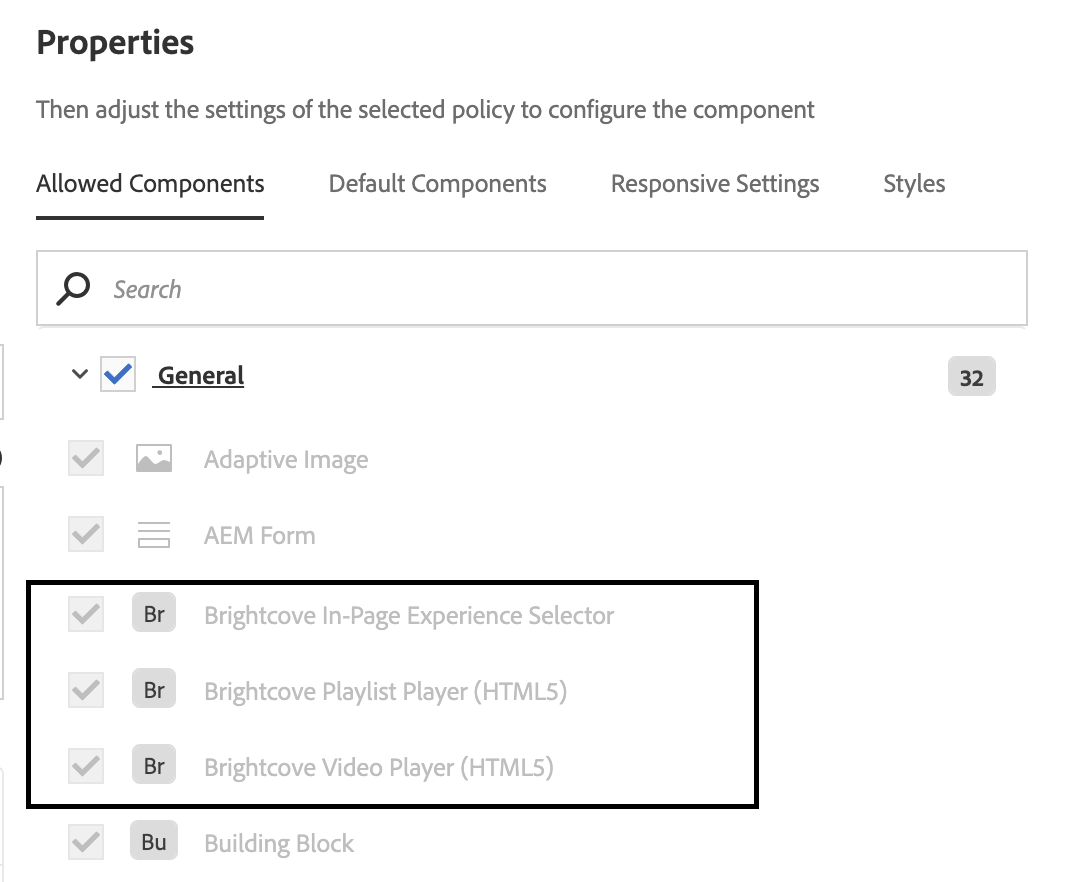Toggle the AEM Form checkbox
The width and height of the screenshot is (1076, 882).
point(85,534)
